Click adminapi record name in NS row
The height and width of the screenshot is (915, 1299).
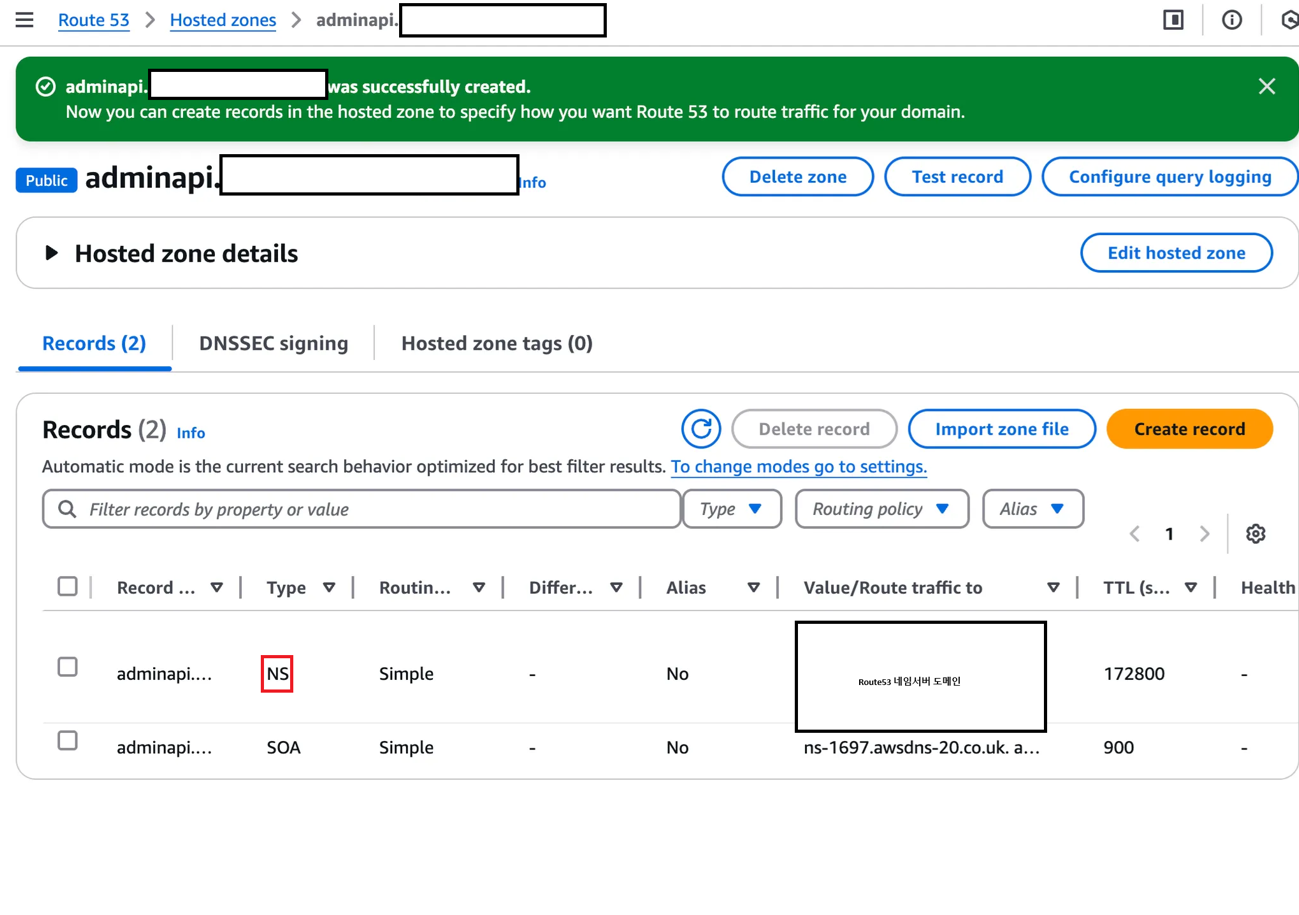(164, 674)
